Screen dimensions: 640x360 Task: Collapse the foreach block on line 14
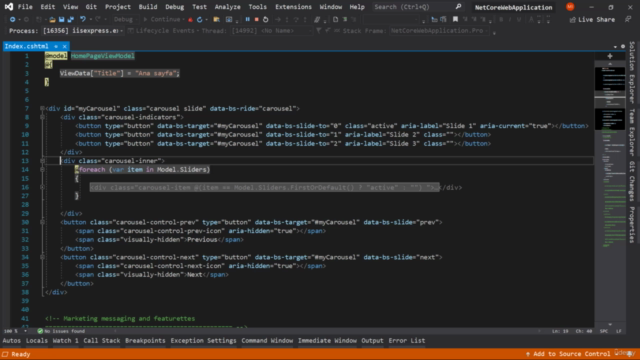(x=42, y=169)
